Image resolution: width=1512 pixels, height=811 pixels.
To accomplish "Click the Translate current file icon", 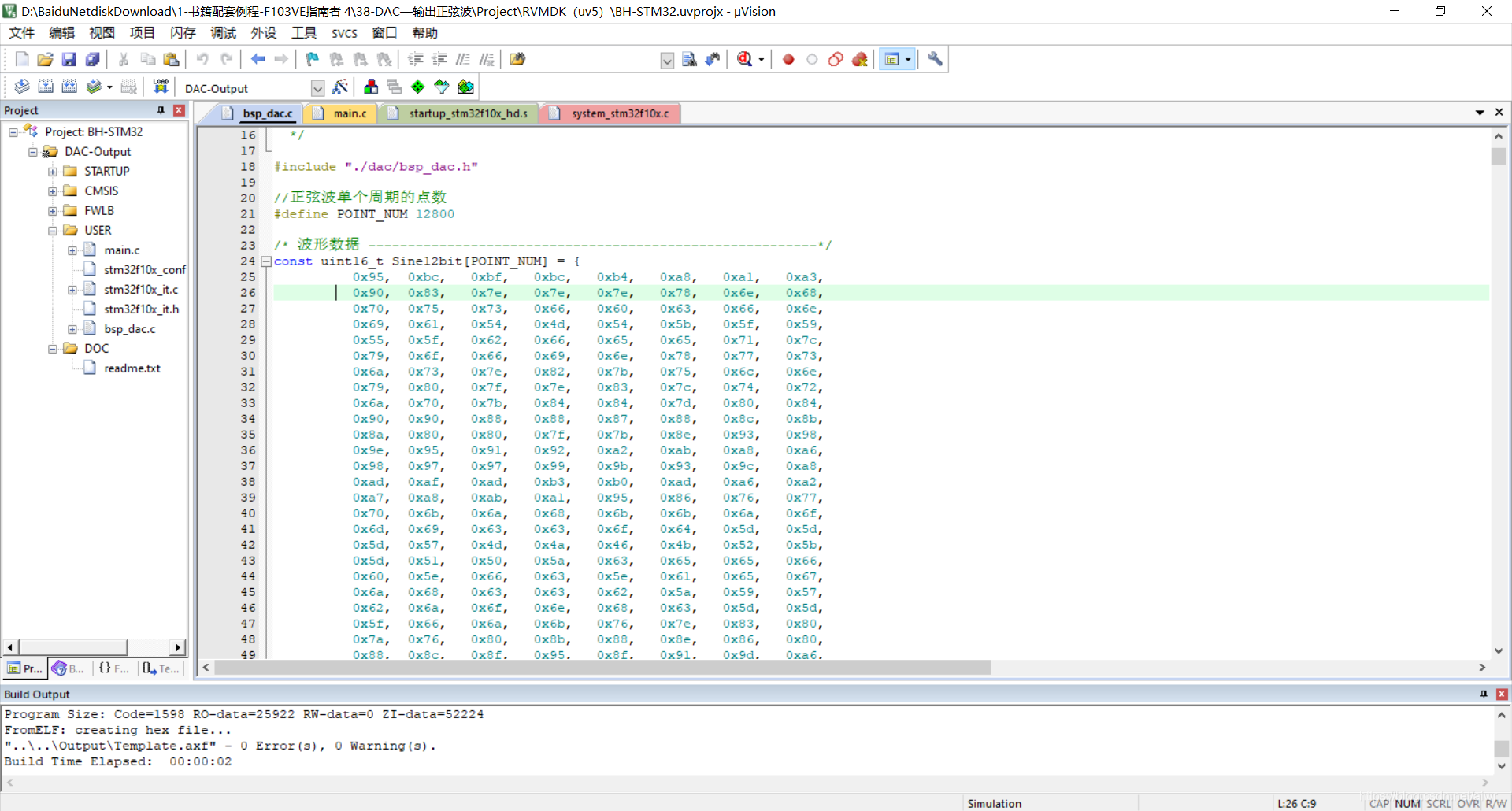I will [22, 87].
